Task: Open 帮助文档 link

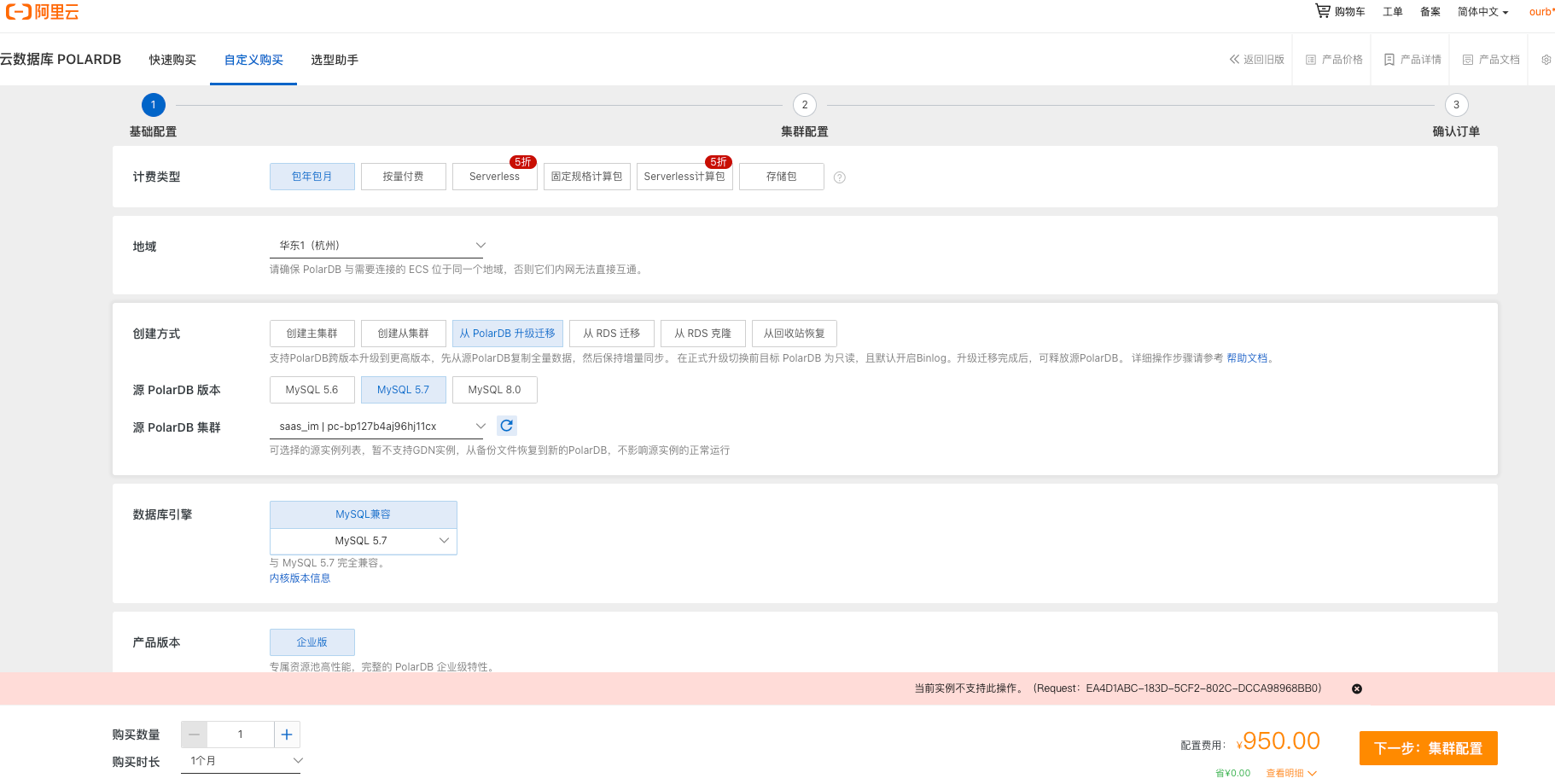Action: pos(1247,358)
